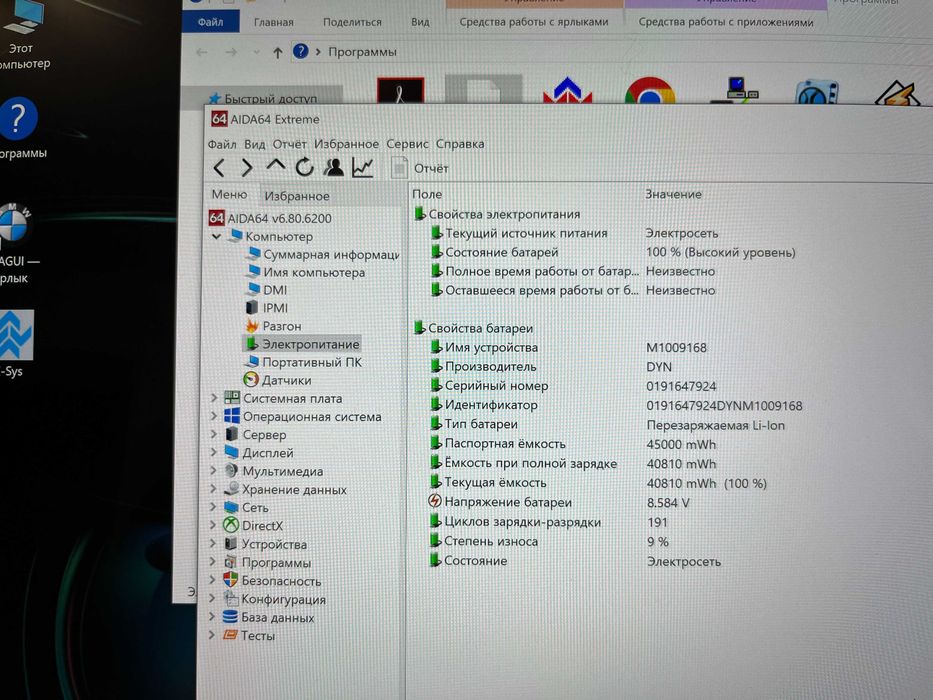Expand the Мультимедиа tree node
This screenshot has width=933, height=700.
pyautogui.click(x=214, y=471)
